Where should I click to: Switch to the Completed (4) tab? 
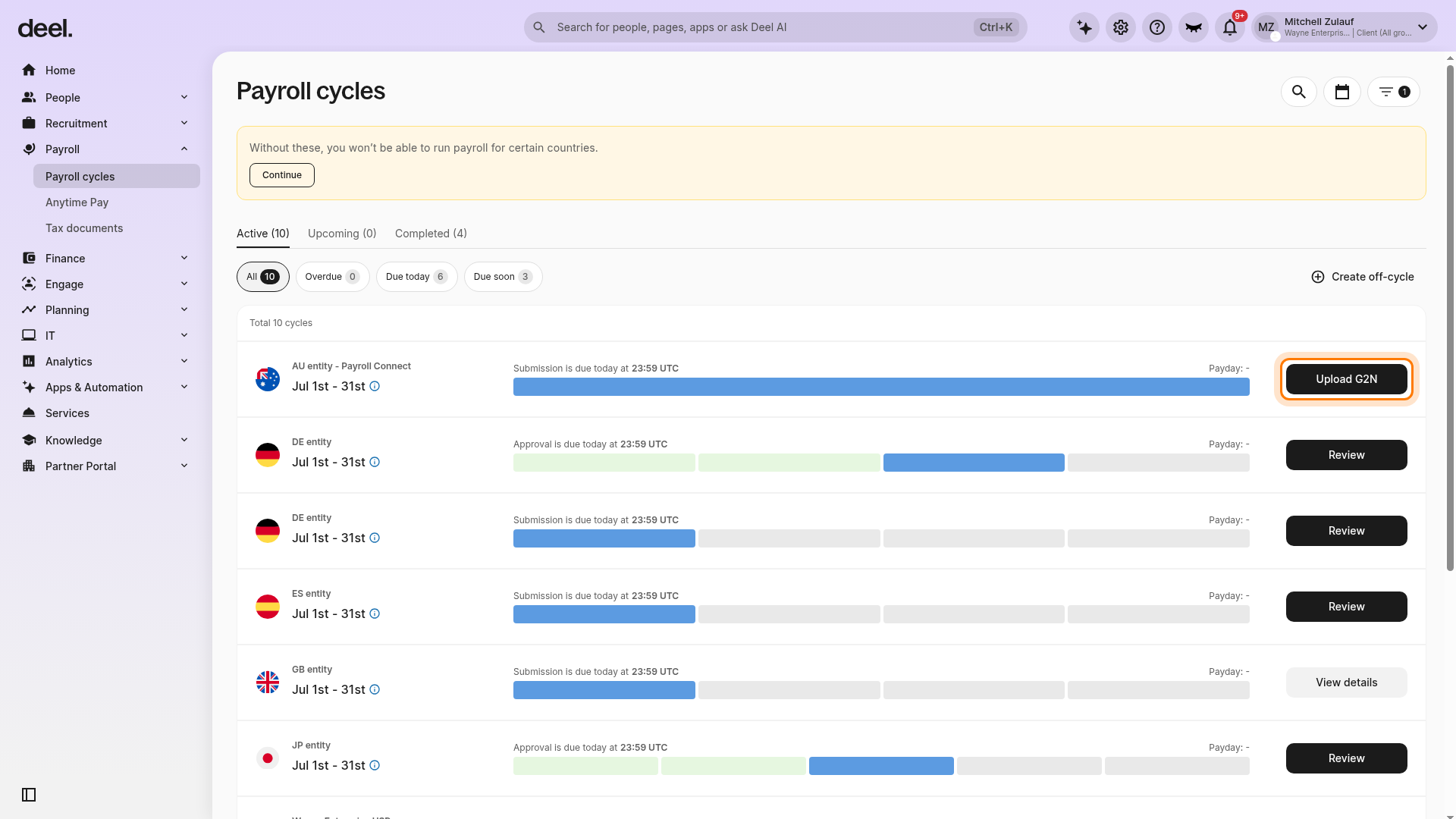[431, 234]
